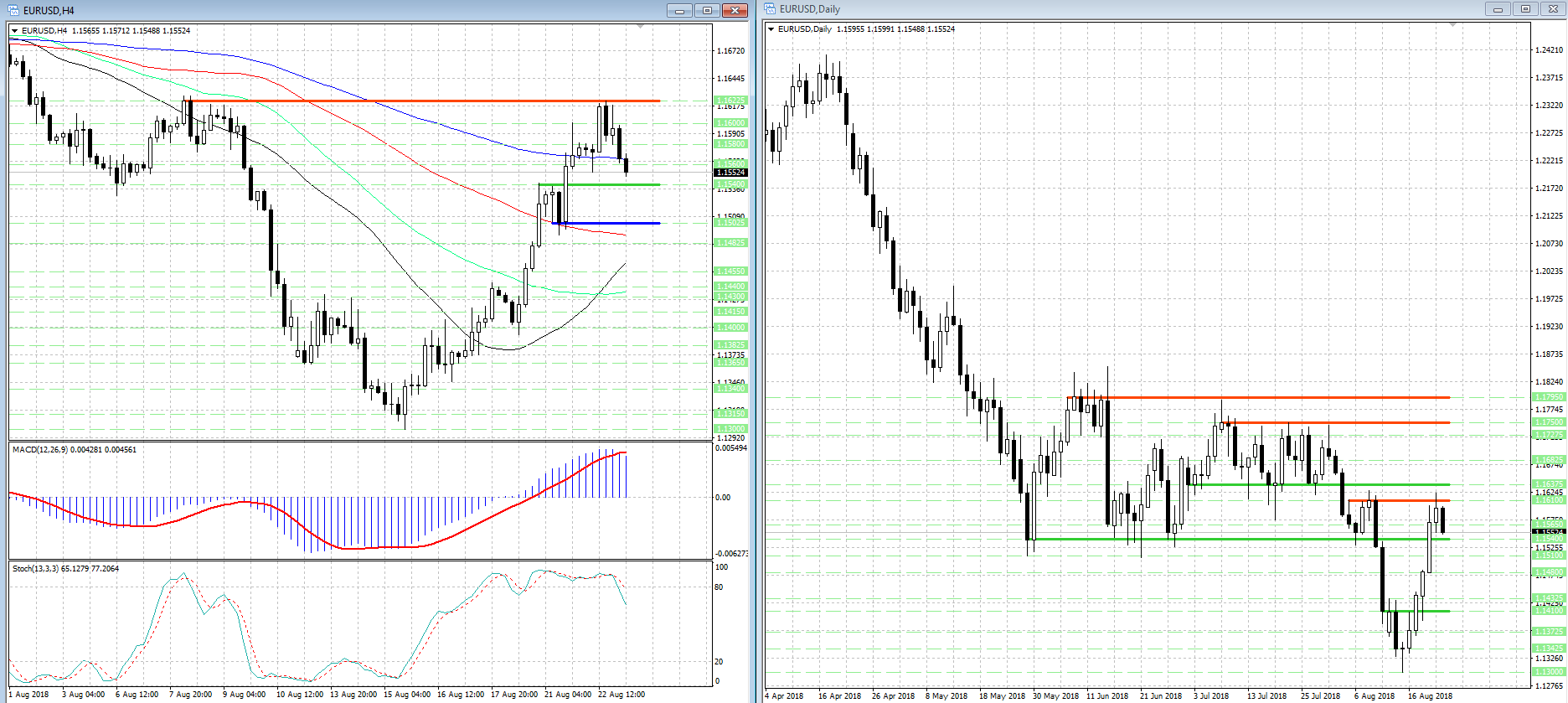Click the '15 Aug 04:00' date on H4 timeline
Viewport: 1568px width, 703px height.
407,695
